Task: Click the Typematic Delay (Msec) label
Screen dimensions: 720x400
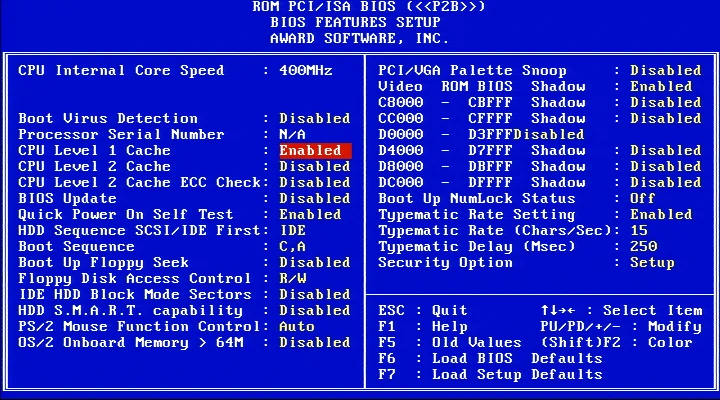Action: (x=477, y=247)
